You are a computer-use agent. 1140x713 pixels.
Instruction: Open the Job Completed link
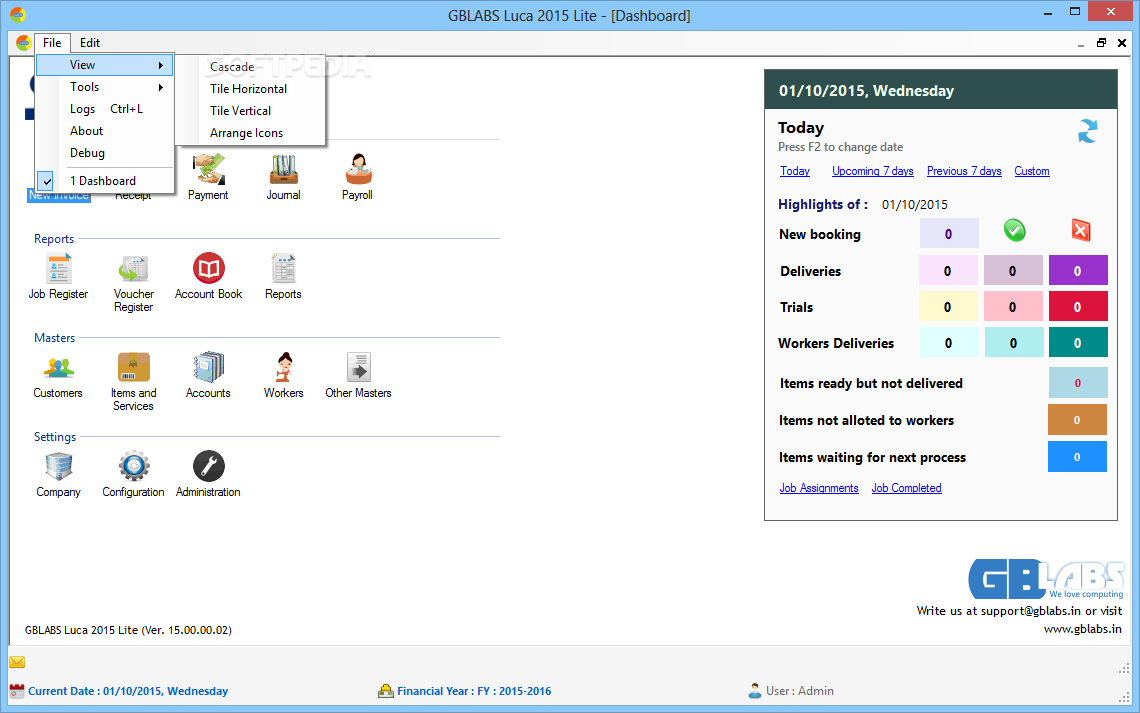pyautogui.click(x=907, y=488)
